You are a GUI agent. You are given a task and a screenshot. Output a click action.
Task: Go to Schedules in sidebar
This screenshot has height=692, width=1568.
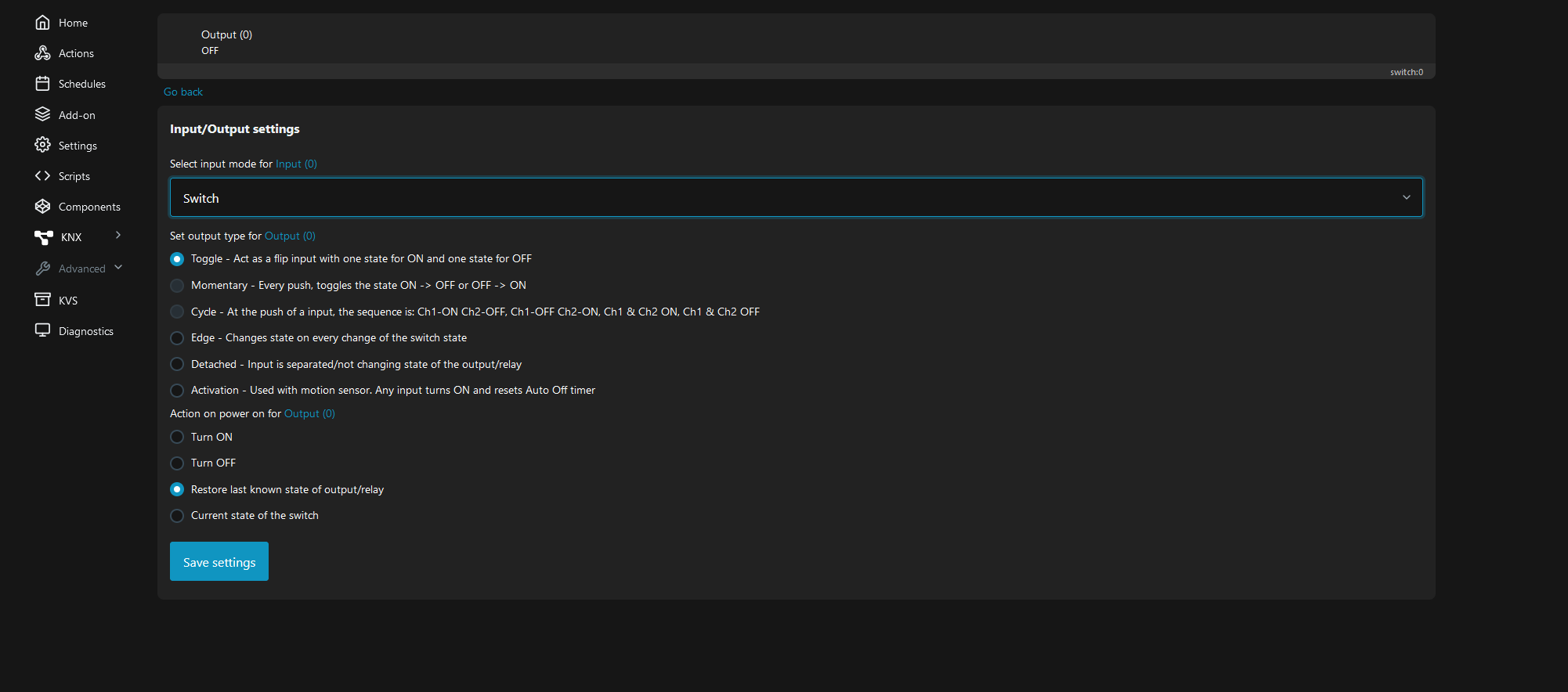pyautogui.click(x=82, y=85)
